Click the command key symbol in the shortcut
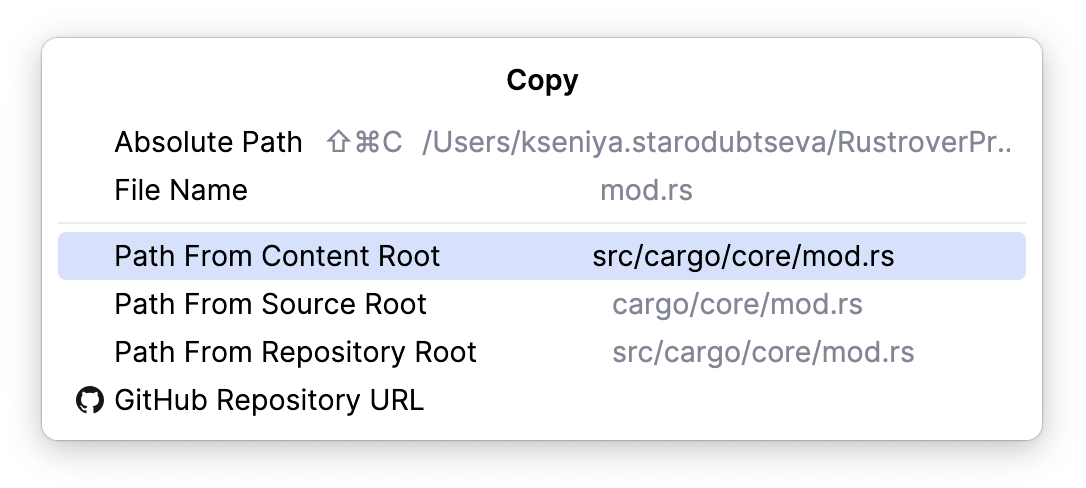 click(x=365, y=143)
